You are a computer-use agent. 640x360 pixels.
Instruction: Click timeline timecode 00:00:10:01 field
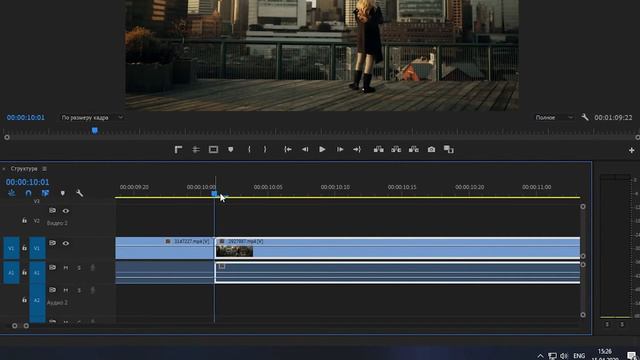click(x=27, y=182)
